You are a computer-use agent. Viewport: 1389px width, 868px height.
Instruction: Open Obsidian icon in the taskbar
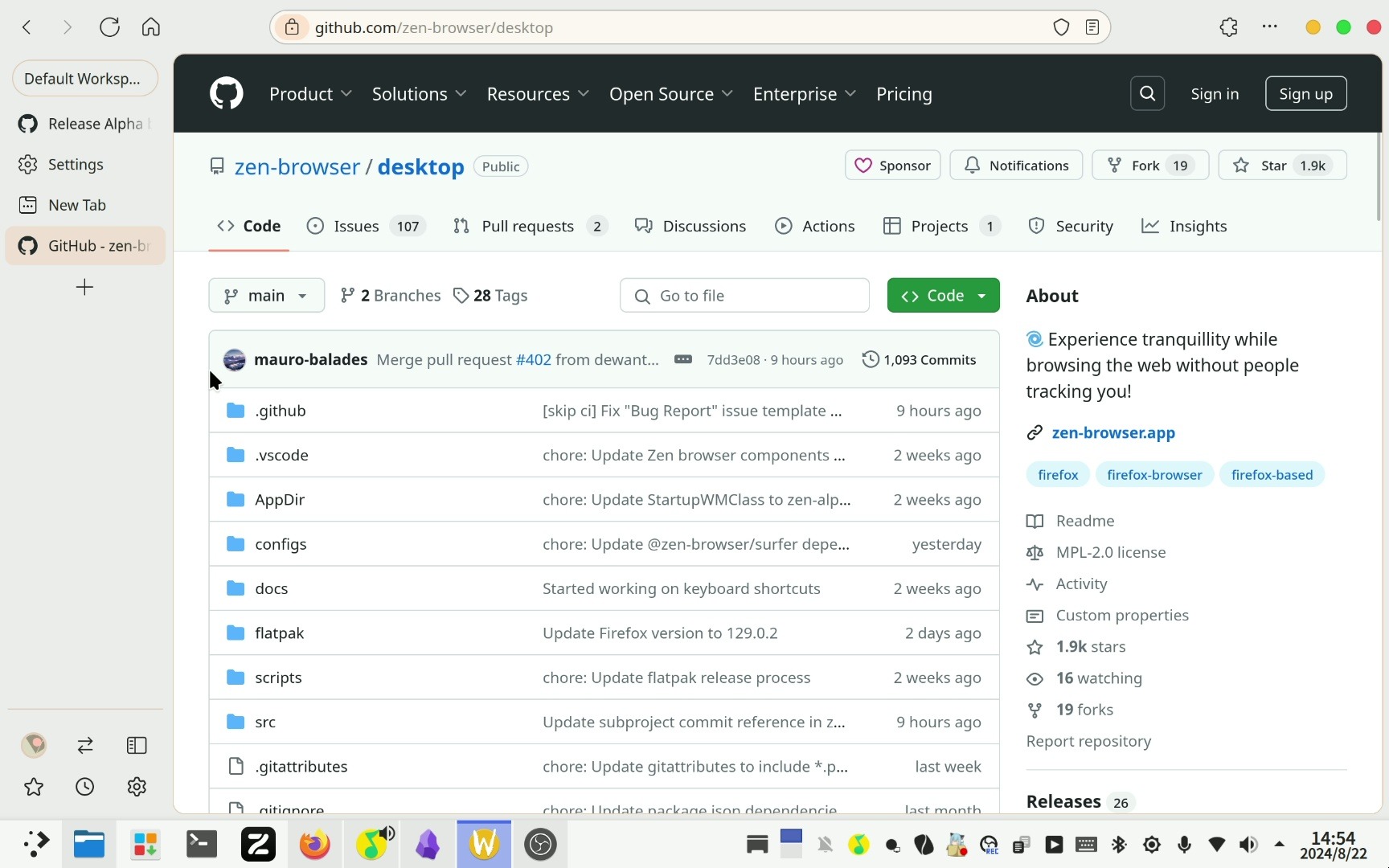428,845
